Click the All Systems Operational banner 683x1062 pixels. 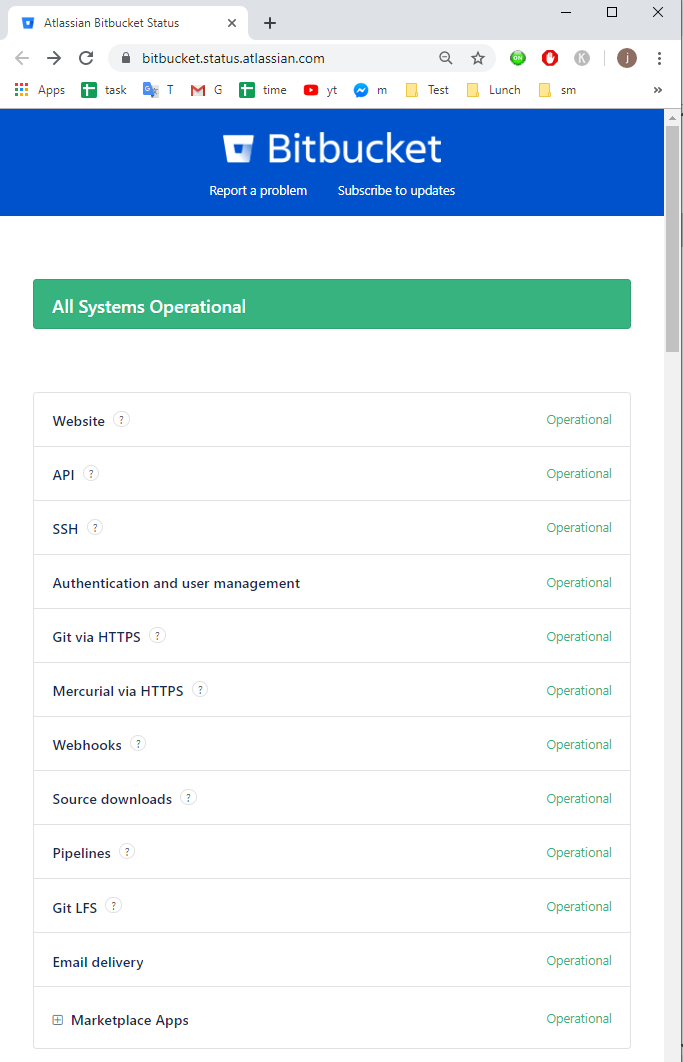tap(332, 304)
